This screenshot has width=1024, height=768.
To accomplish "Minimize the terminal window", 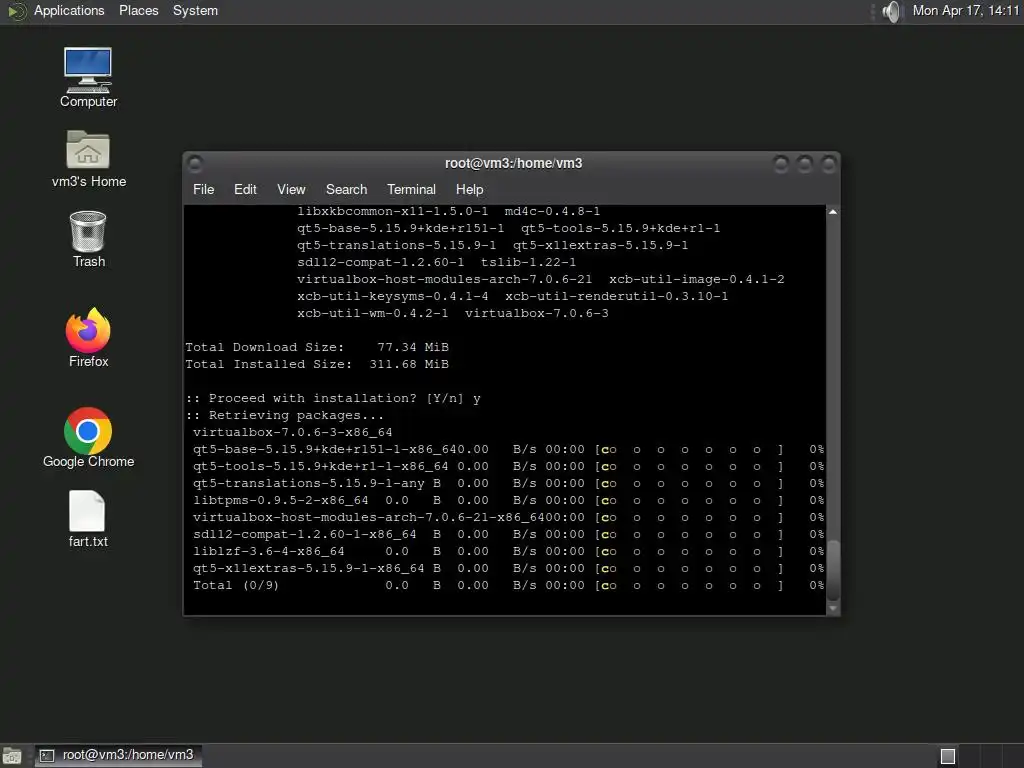I will (x=781, y=163).
